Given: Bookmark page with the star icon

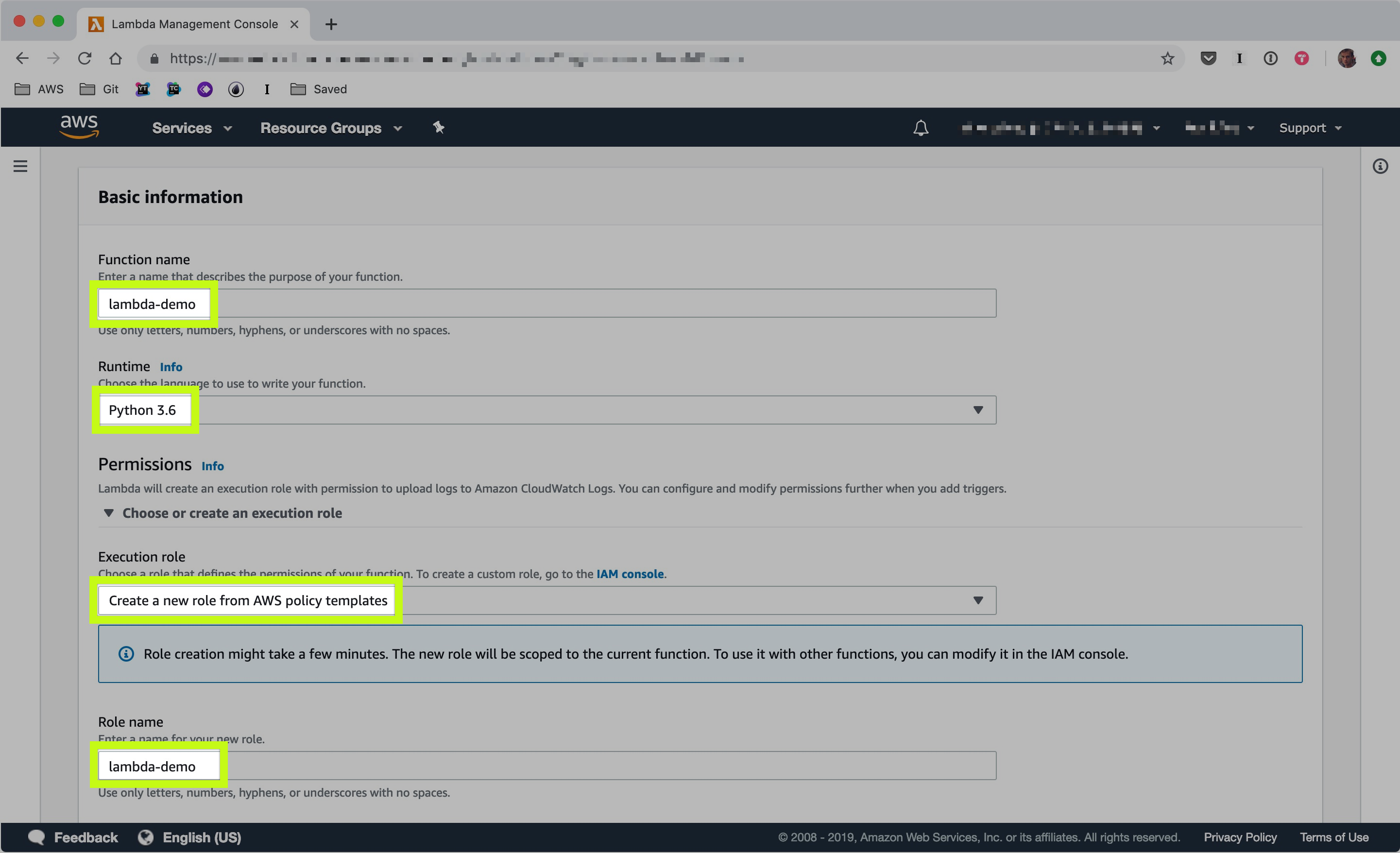Looking at the screenshot, I should coord(1167,58).
